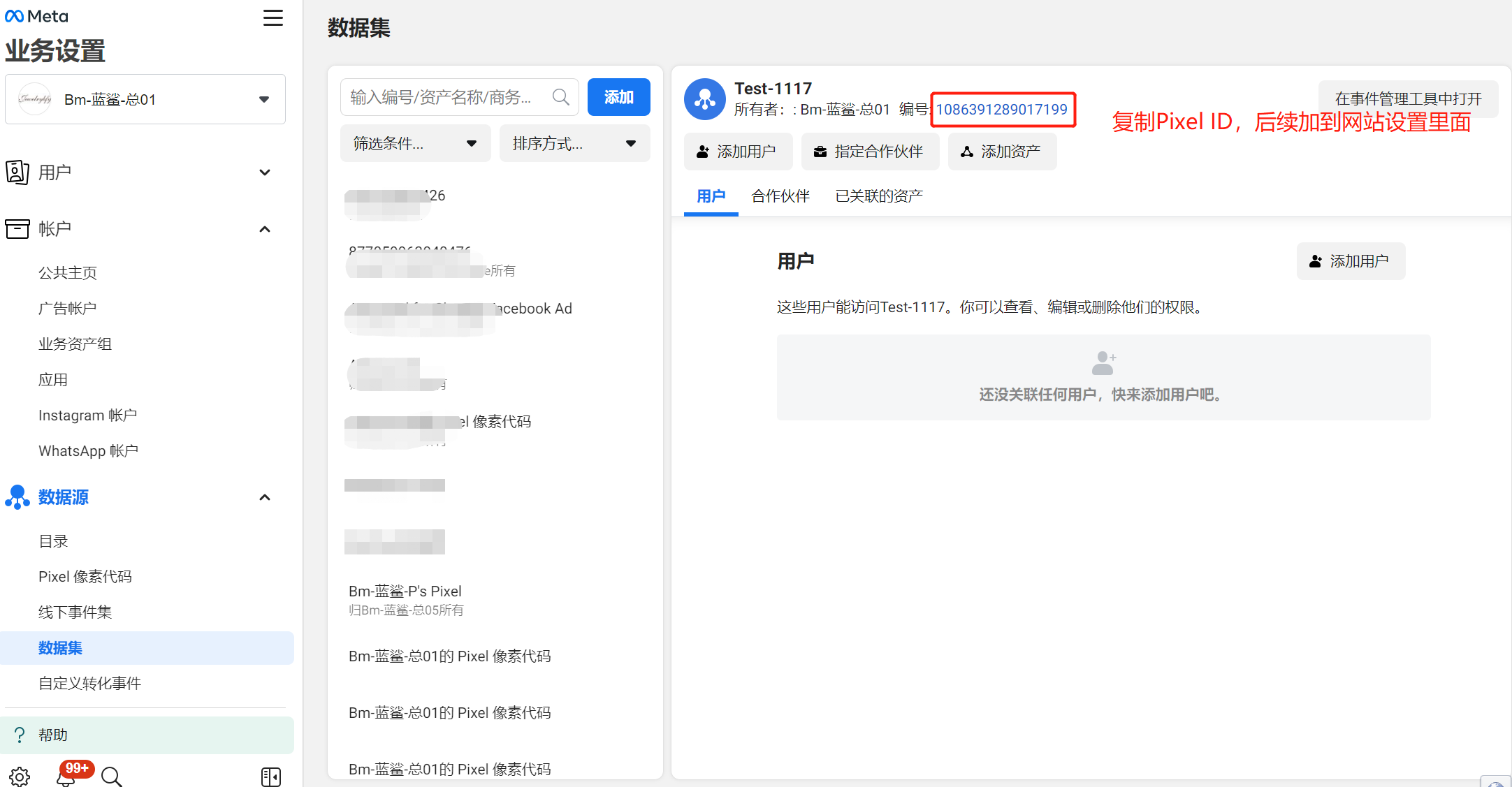Select 数据集 in sidebar

tap(147, 648)
